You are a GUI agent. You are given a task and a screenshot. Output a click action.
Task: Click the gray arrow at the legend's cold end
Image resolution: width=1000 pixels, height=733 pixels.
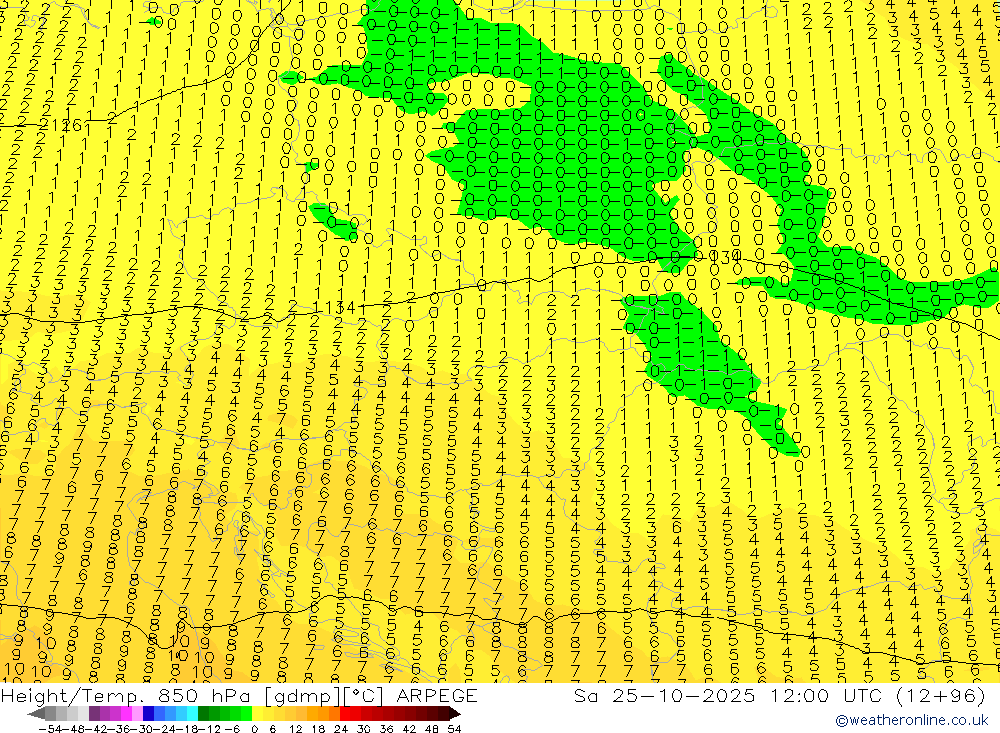click(36, 713)
